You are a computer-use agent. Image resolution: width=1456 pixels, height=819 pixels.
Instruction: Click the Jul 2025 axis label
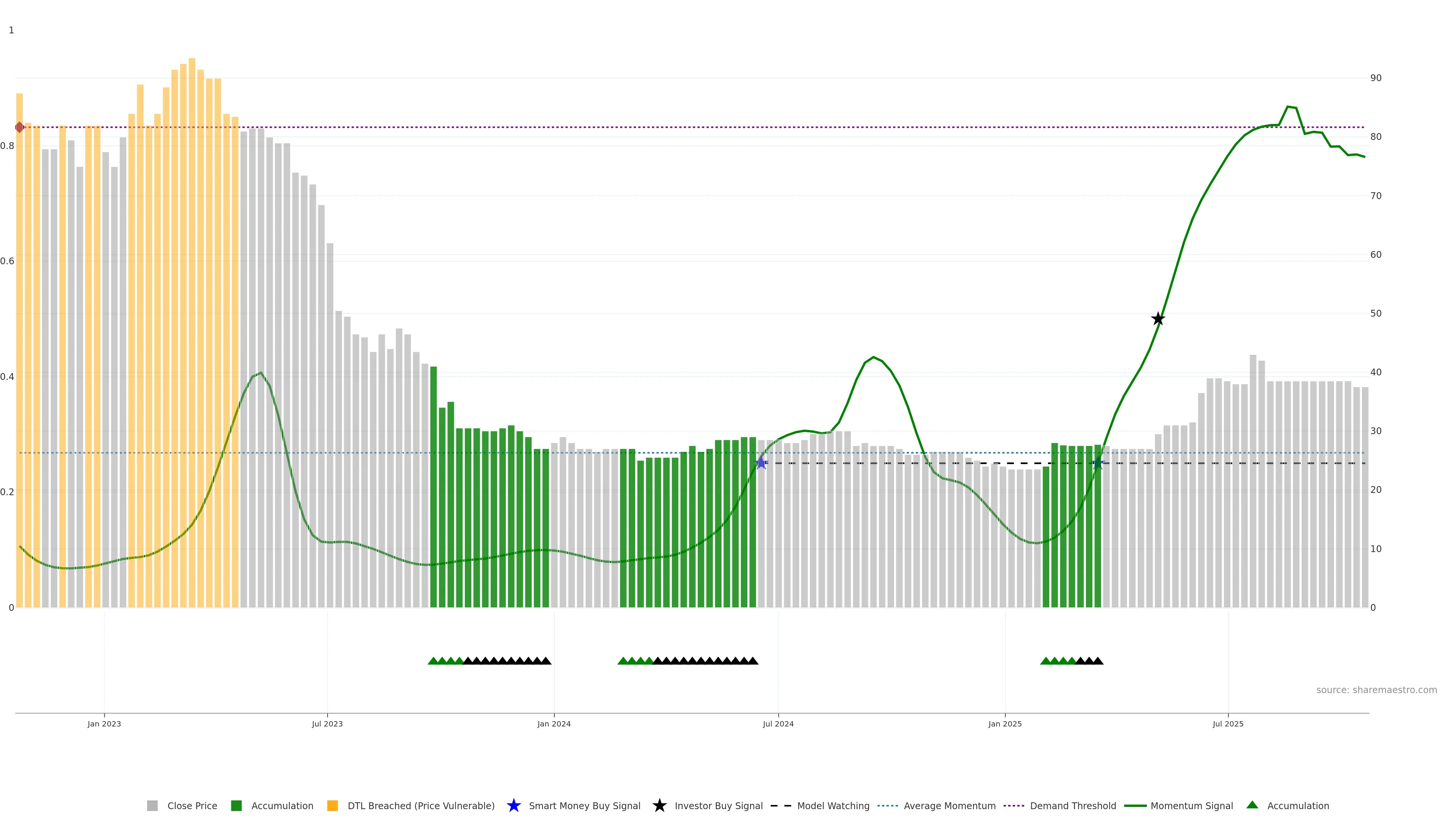(1228, 723)
